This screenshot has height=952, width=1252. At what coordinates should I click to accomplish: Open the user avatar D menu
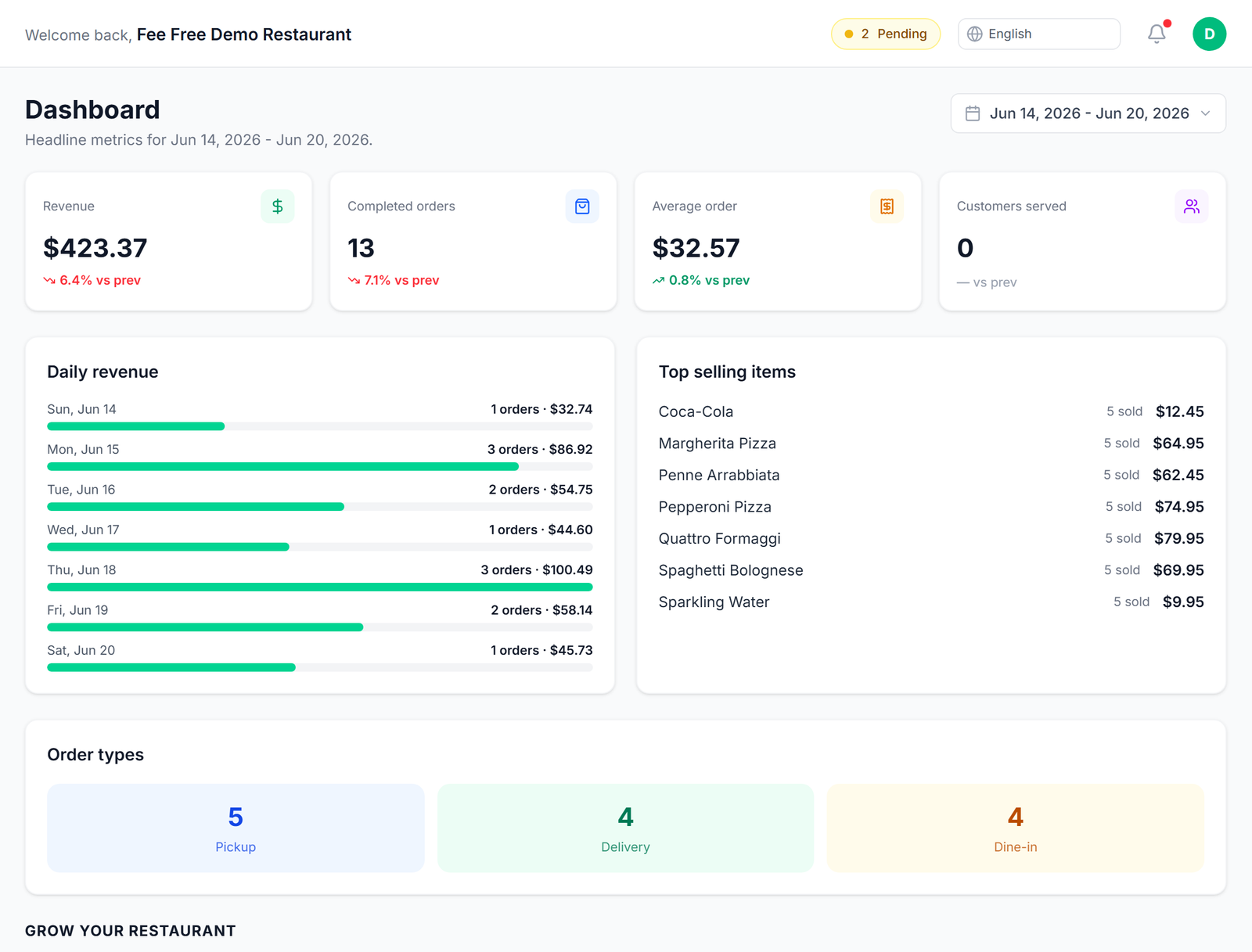[1209, 34]
